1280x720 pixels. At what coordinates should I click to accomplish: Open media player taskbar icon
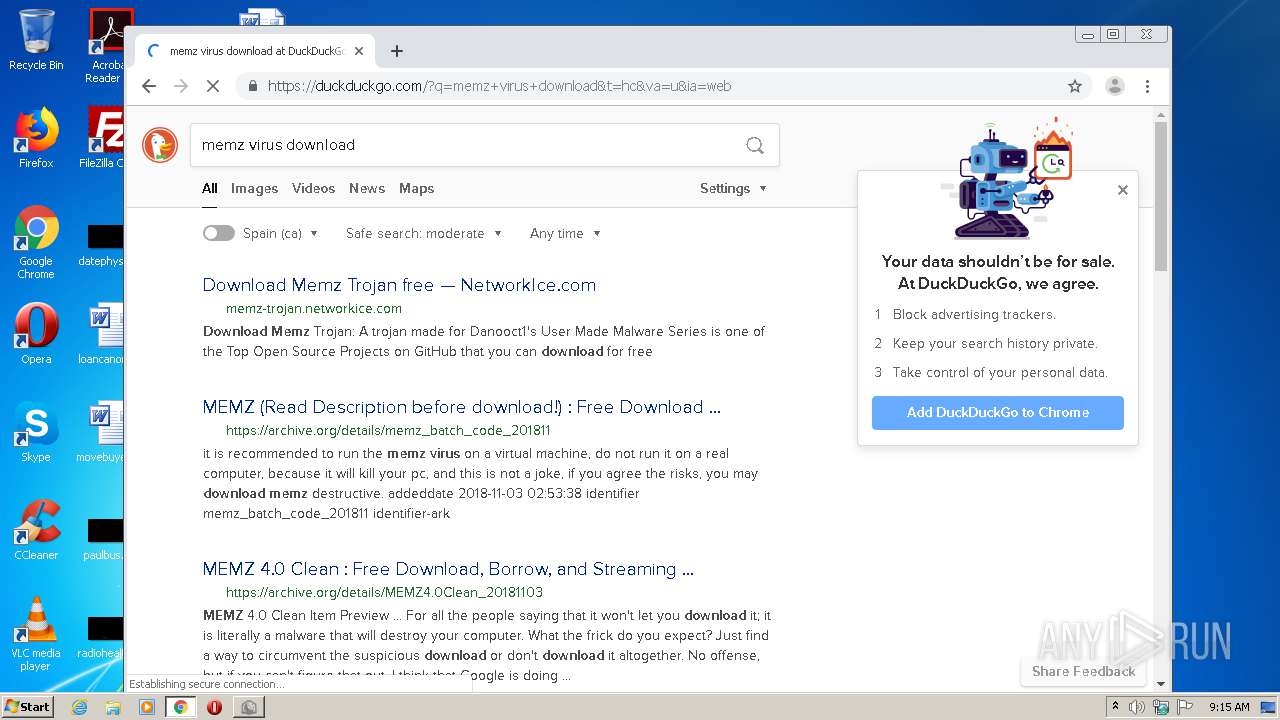(147, 707)
